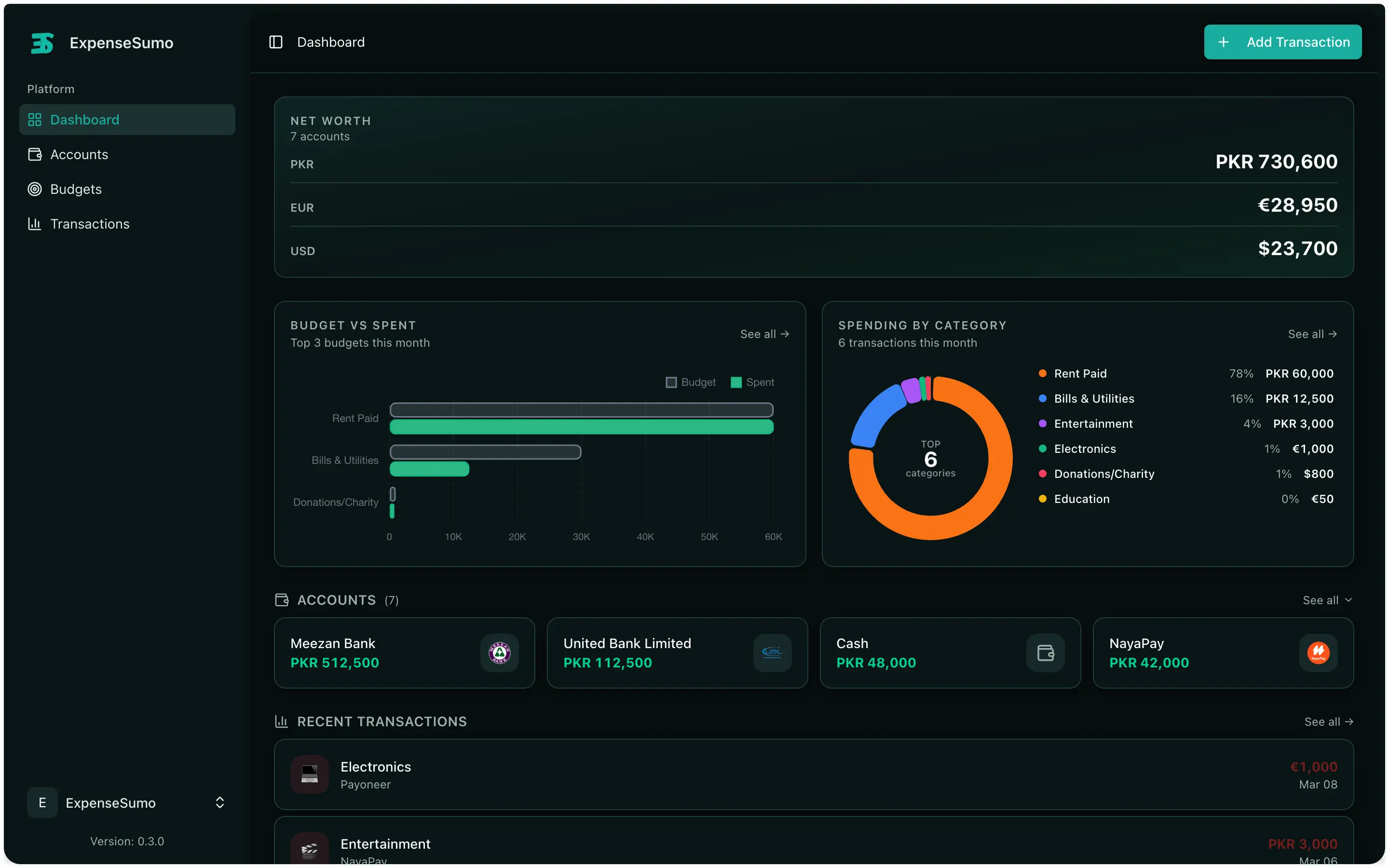
Task: Click the NayaPay logo on its account card
Action: coord(1319,653)
